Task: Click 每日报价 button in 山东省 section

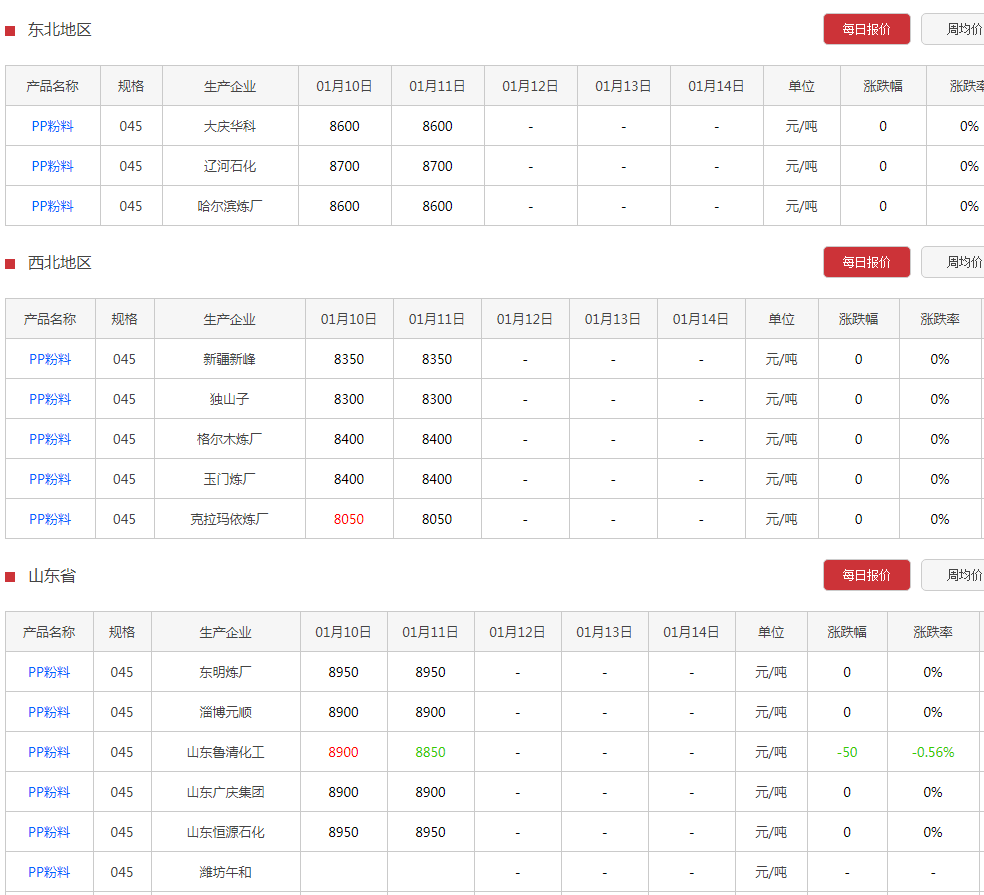Action: pyautogui.click(x=867, y=575)
